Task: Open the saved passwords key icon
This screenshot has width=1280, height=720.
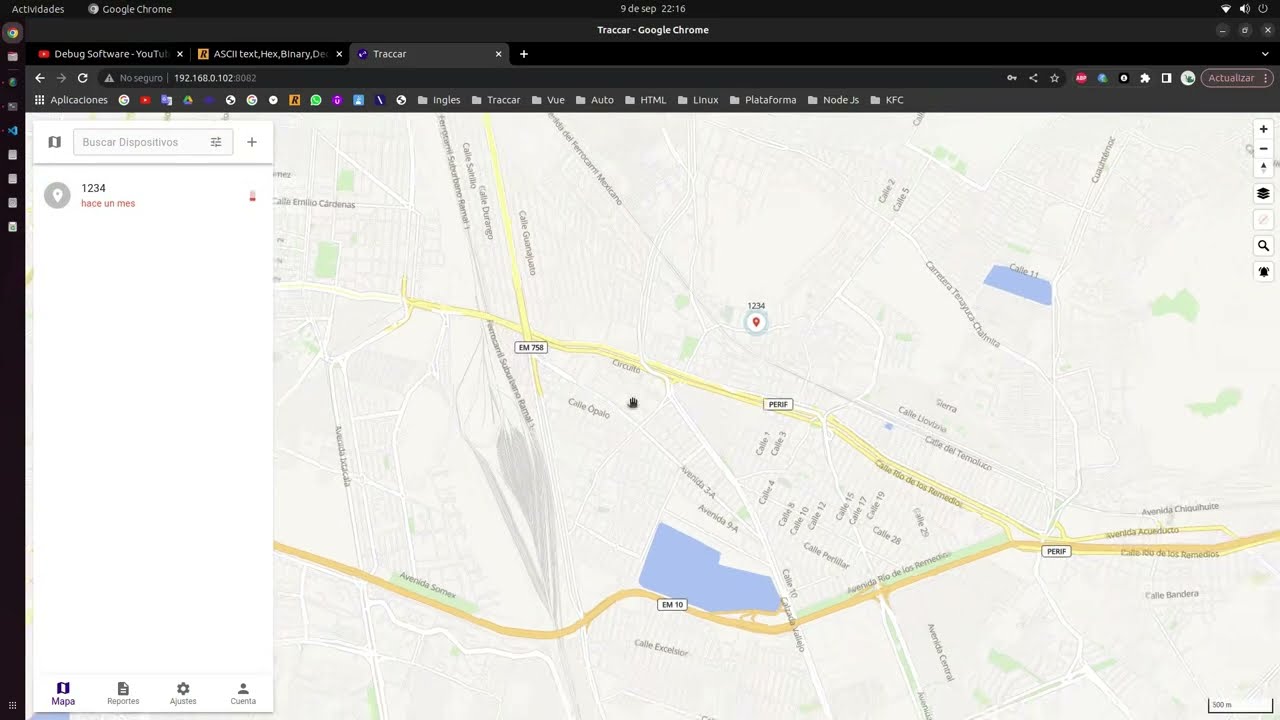Action: tap(1012, 78)
